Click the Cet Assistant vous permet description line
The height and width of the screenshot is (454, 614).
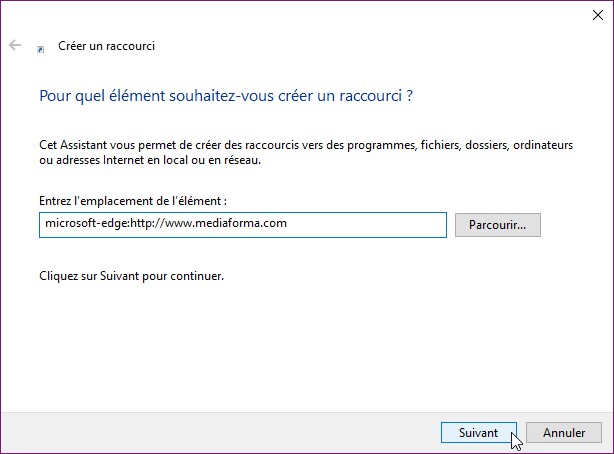tap(305, 145)
